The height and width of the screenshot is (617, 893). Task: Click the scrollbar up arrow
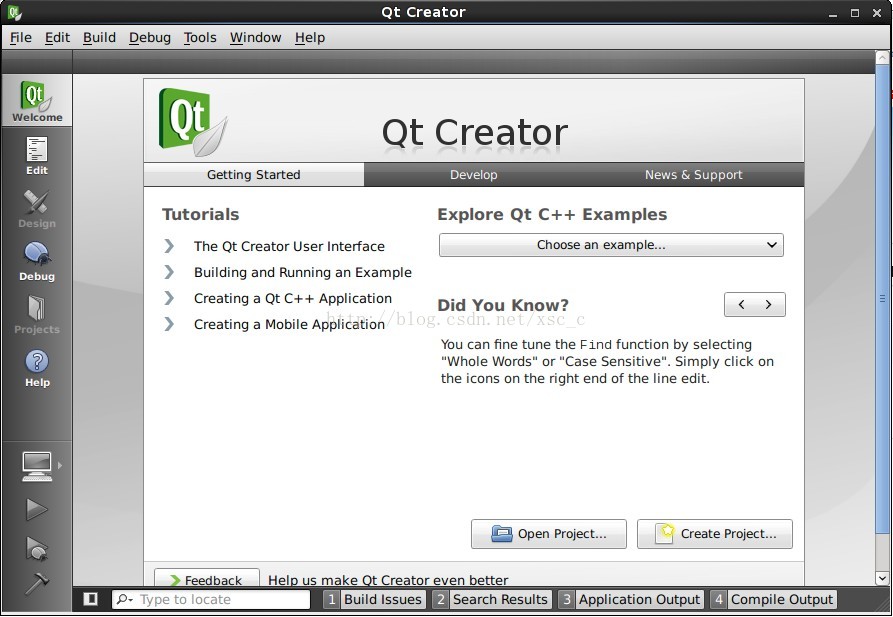tap(882, 57)
